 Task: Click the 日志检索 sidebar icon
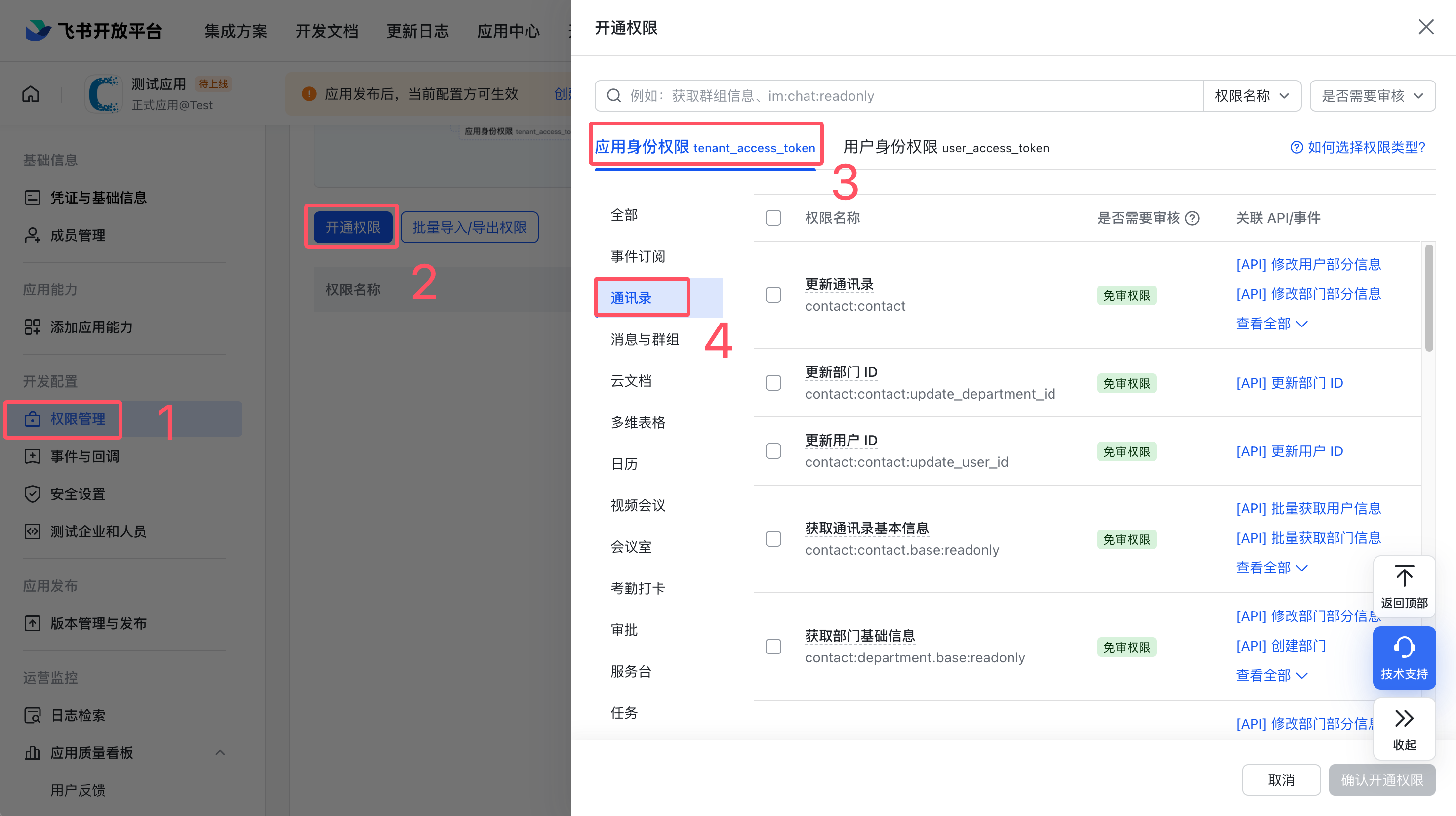[x=32, y=715]
